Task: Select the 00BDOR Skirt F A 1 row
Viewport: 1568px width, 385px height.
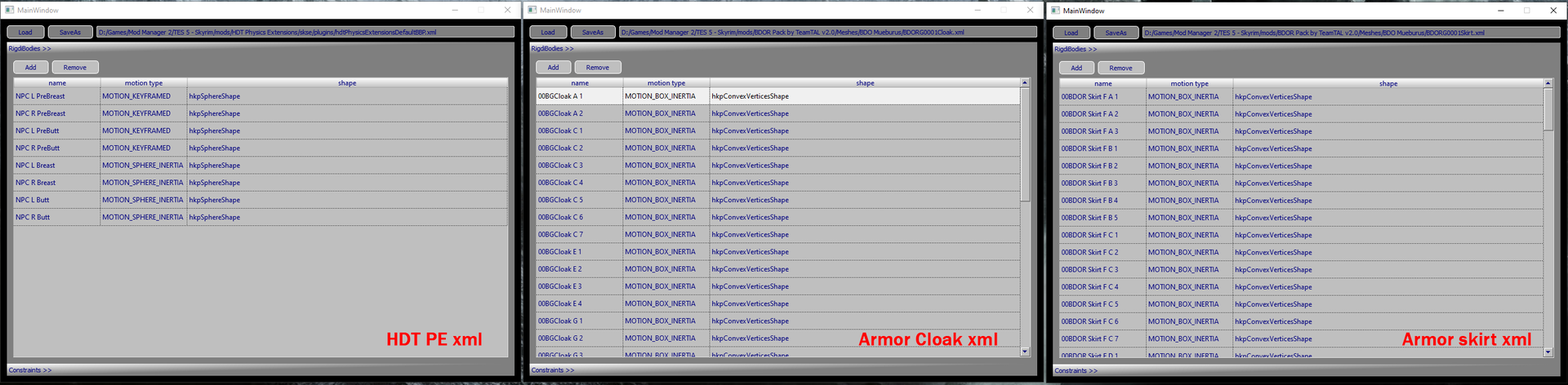Action: pyautogui.click(x=1302, y=97)
